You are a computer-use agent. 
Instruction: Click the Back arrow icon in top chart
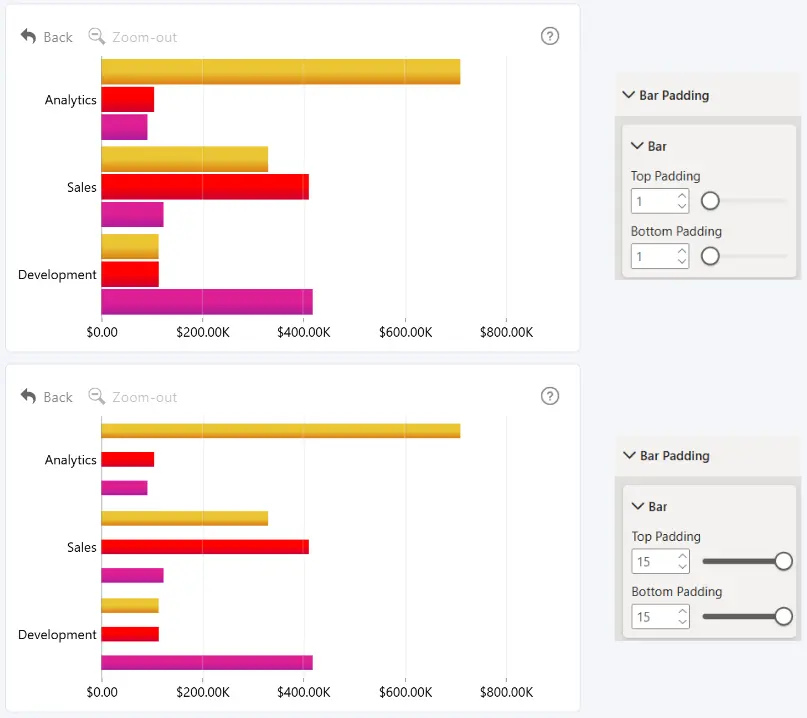click(28, 37)
